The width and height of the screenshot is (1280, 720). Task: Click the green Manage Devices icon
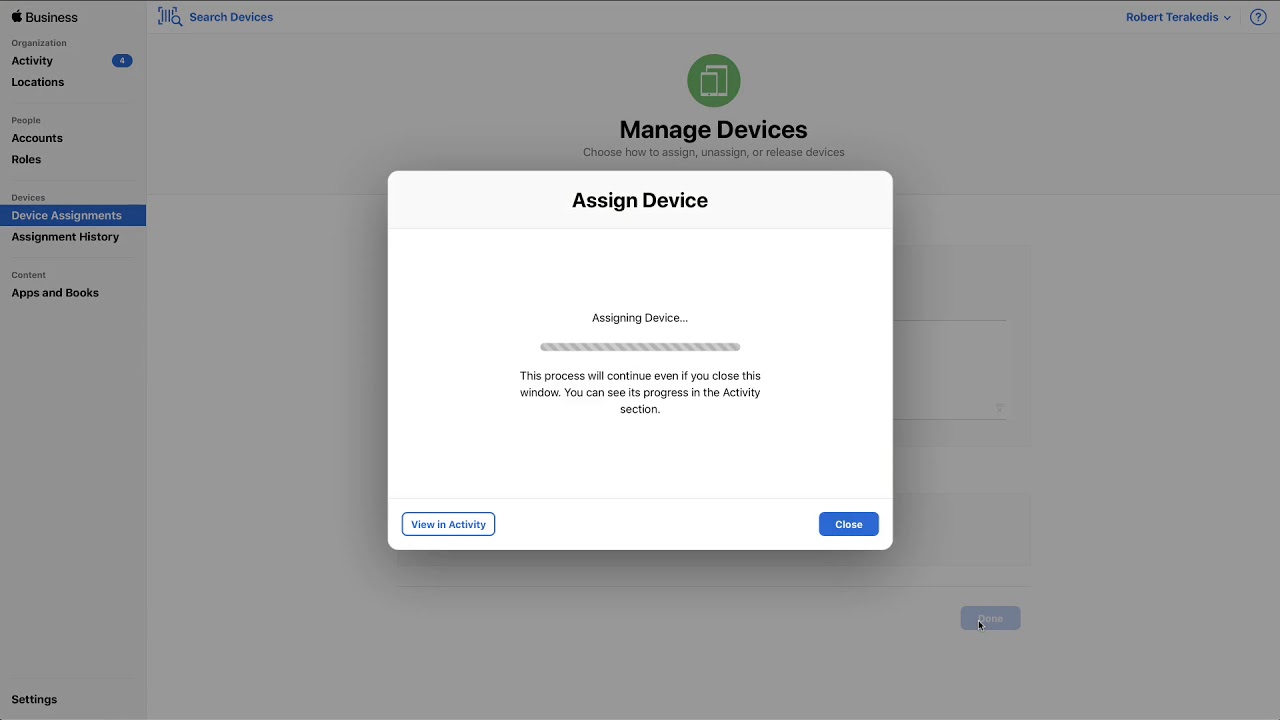point(713,80)
